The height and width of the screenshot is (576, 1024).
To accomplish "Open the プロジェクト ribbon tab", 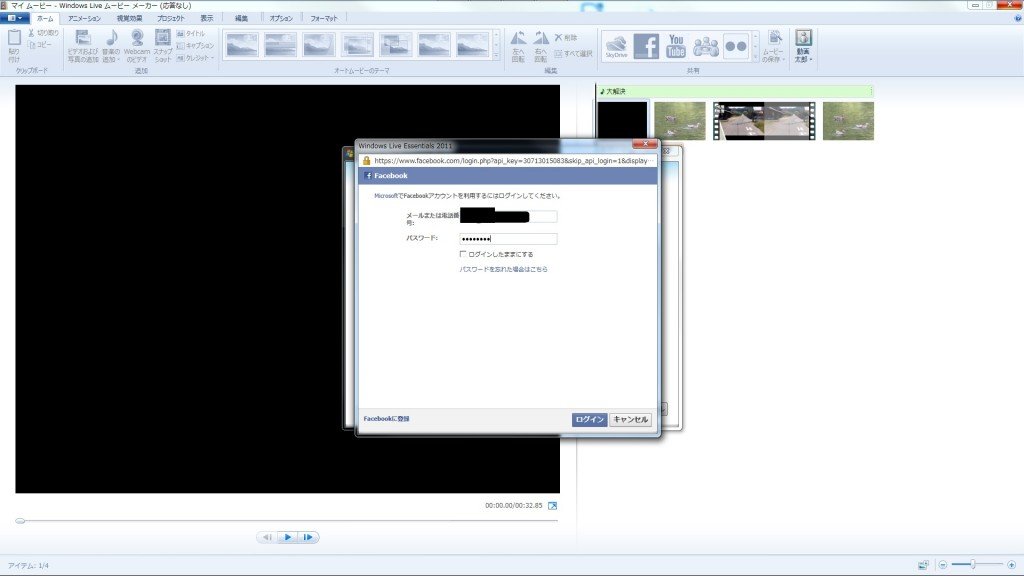I will pos(170,18).
